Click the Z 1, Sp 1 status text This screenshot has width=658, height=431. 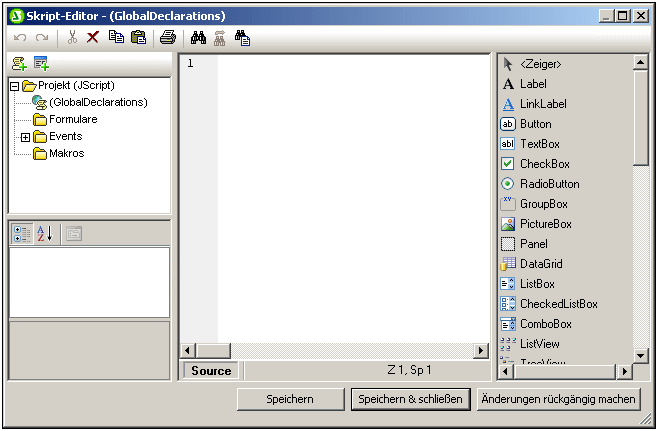tap(409, 370)
